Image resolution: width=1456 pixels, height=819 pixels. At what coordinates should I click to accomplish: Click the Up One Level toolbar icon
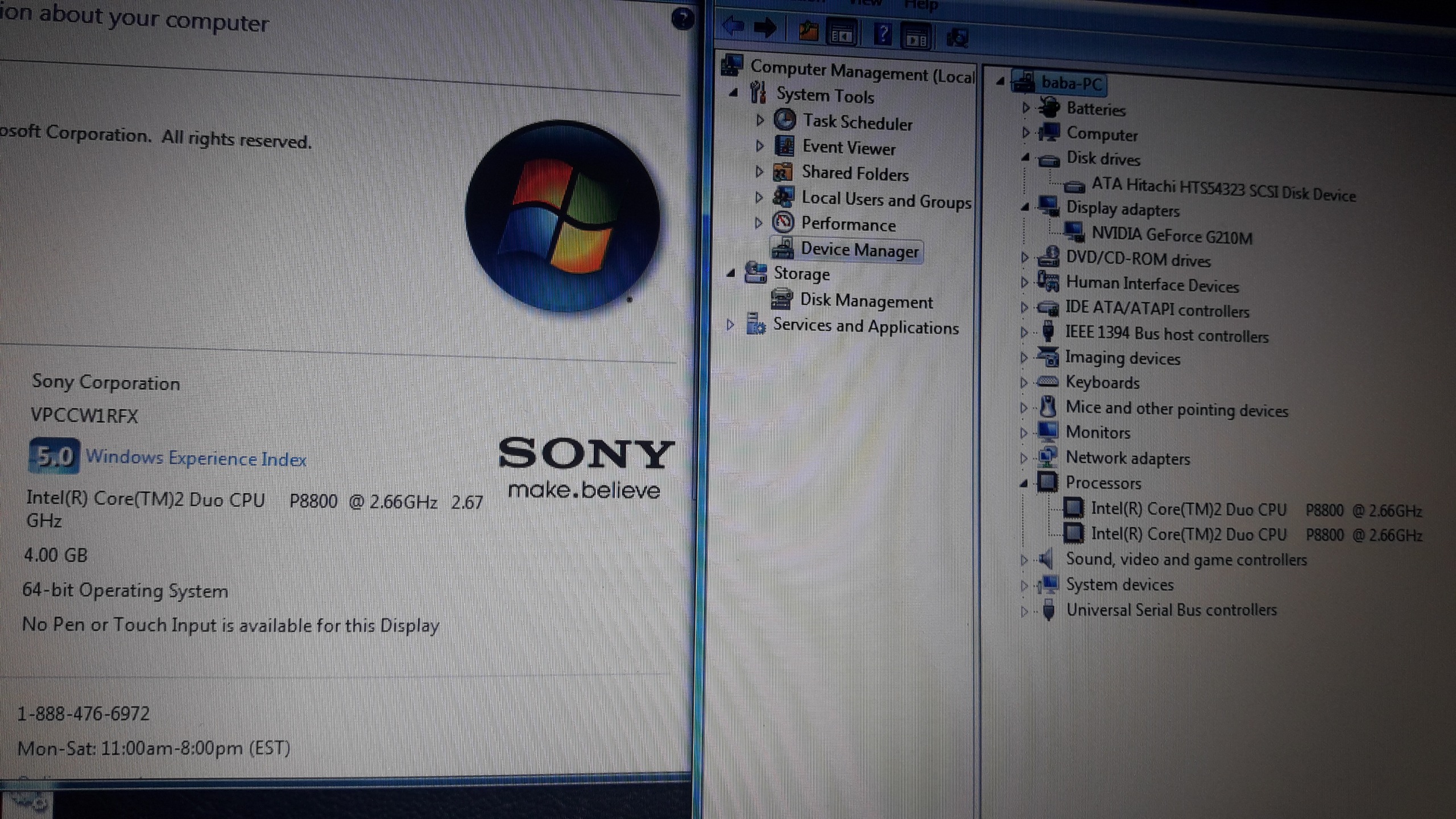(x=808, y=31)
